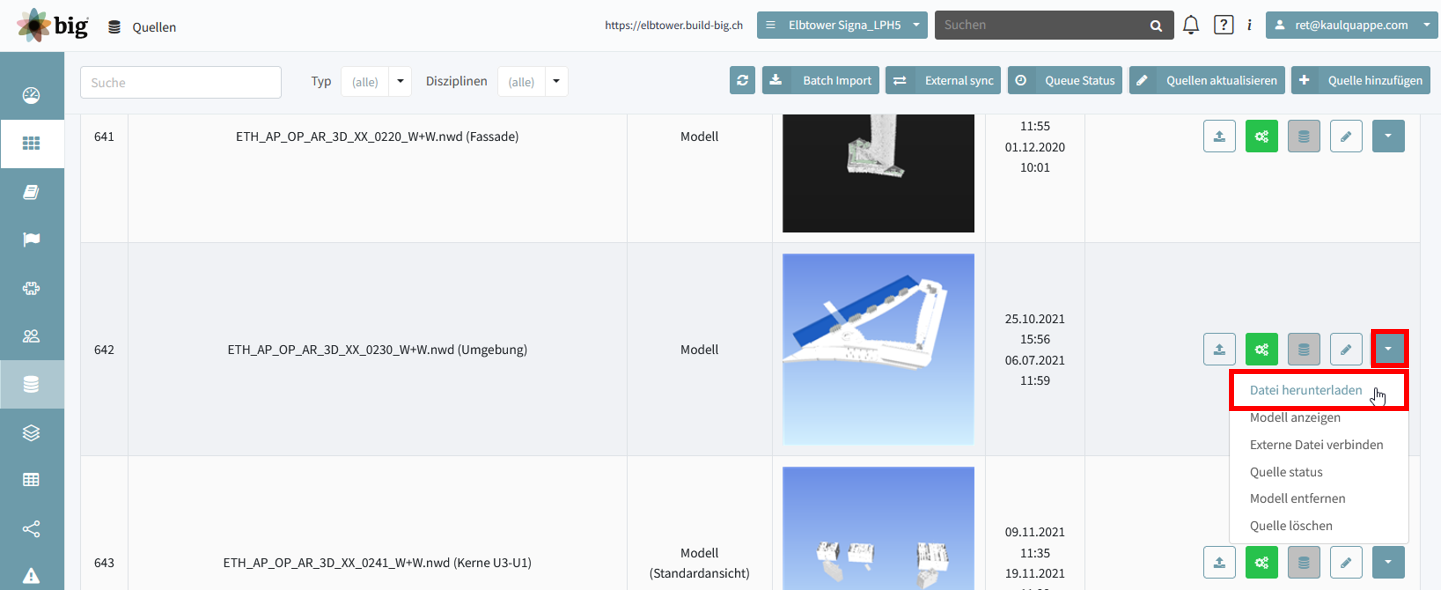Choose Modell entfernen menu entry
This screenshot has height=590, width=1441.
tap(1297, 498)
